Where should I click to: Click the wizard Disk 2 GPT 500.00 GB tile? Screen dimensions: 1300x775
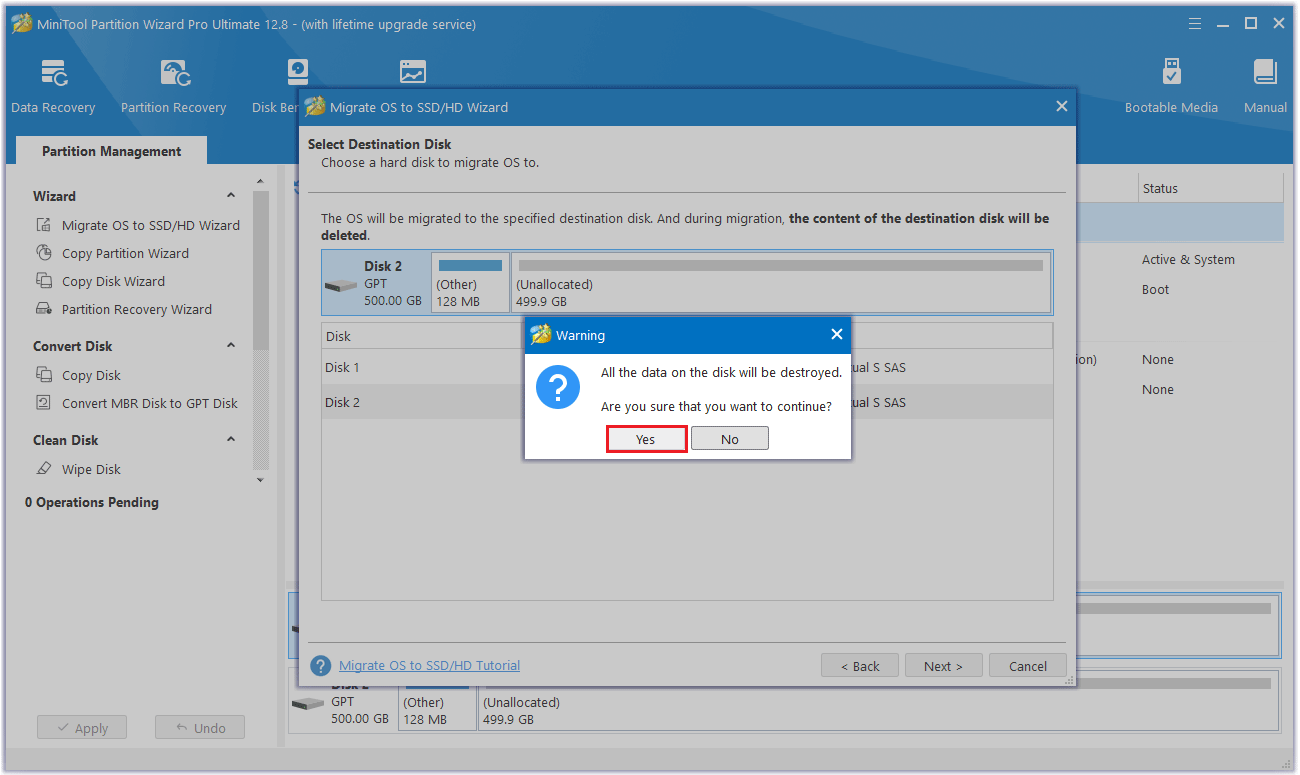376,282
